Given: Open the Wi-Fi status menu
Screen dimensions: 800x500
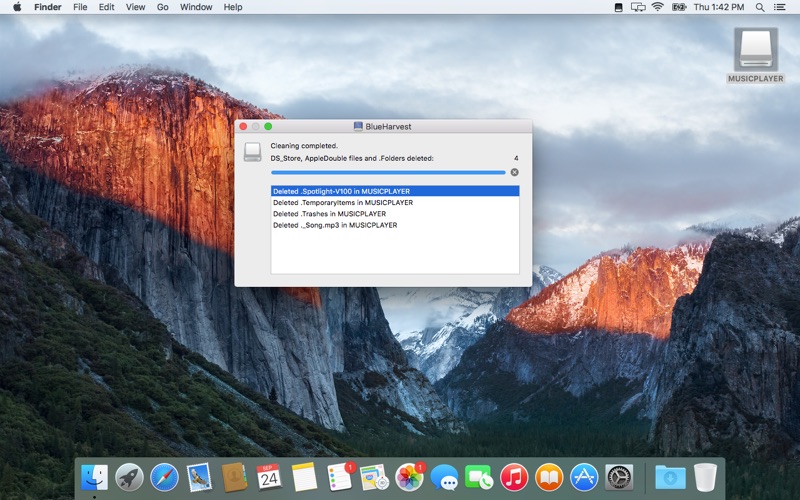Looking at the screenshot, I should [x=657, y=7].
